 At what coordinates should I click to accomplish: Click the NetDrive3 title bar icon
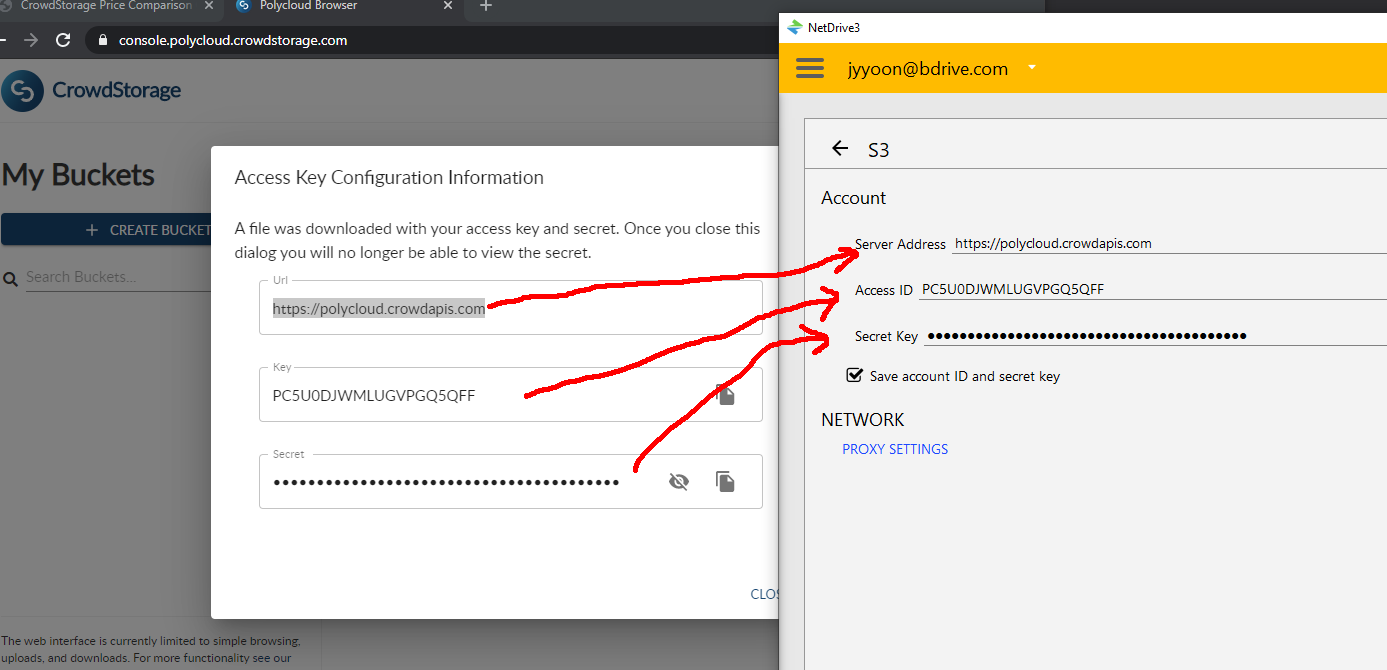(795, 27)
